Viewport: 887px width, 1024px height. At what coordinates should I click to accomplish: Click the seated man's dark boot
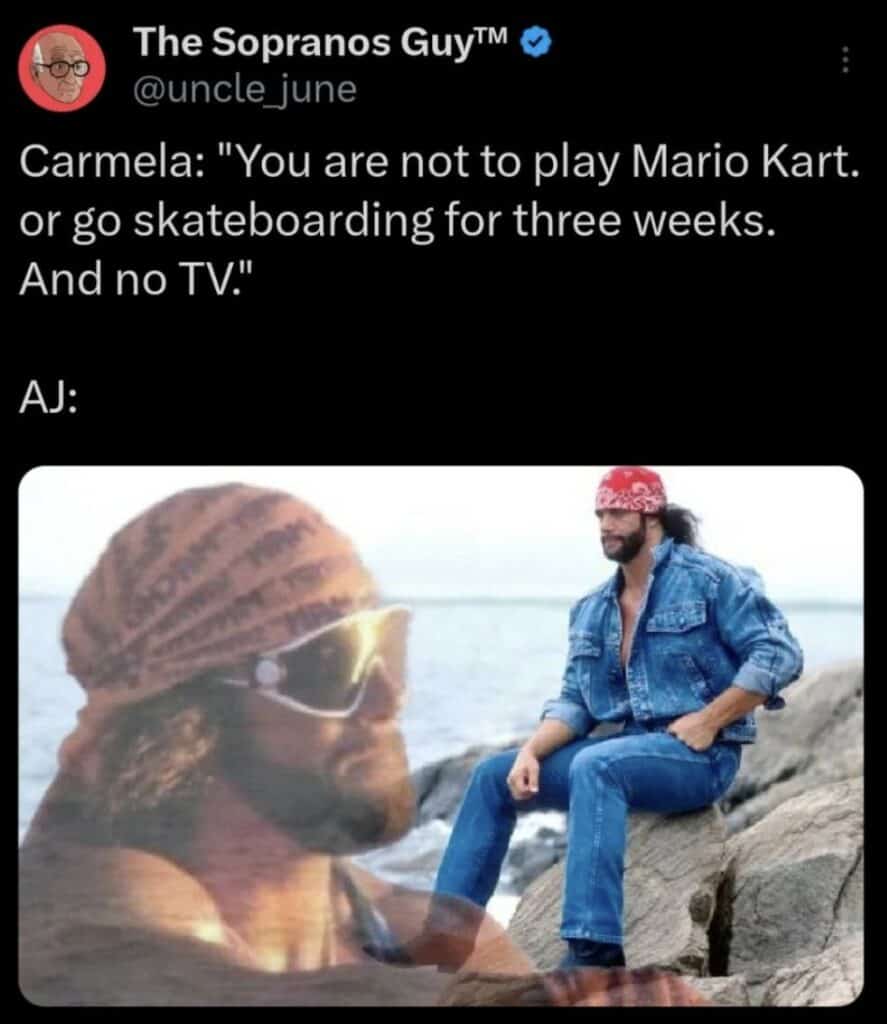(x=593, y=955)
